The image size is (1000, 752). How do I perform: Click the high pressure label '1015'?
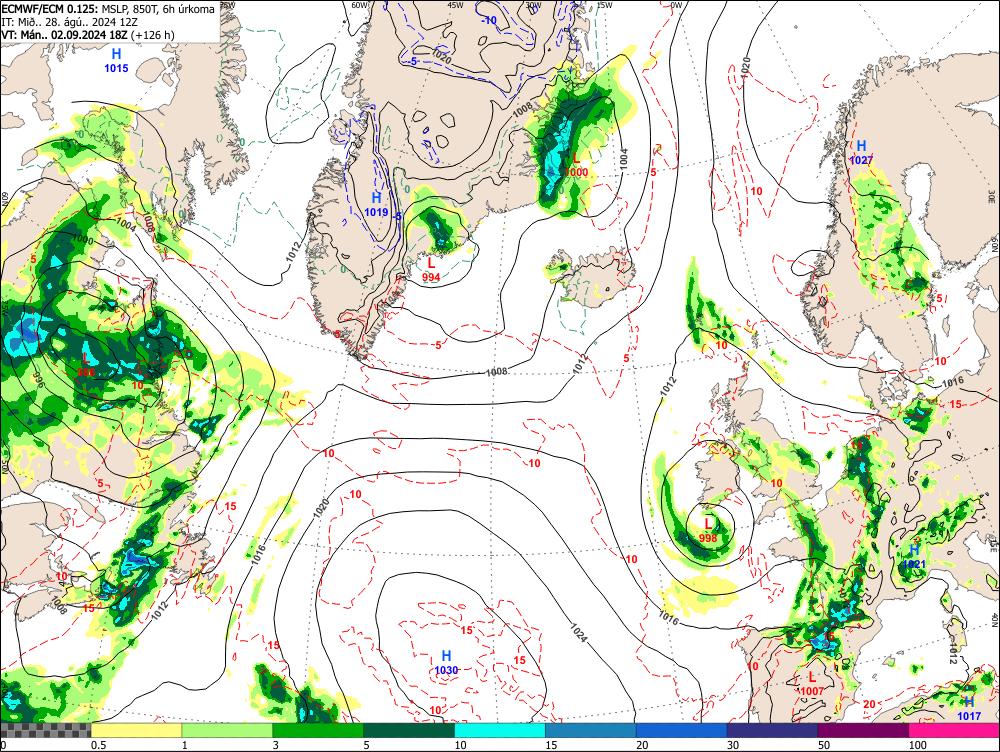pos(116,68)
